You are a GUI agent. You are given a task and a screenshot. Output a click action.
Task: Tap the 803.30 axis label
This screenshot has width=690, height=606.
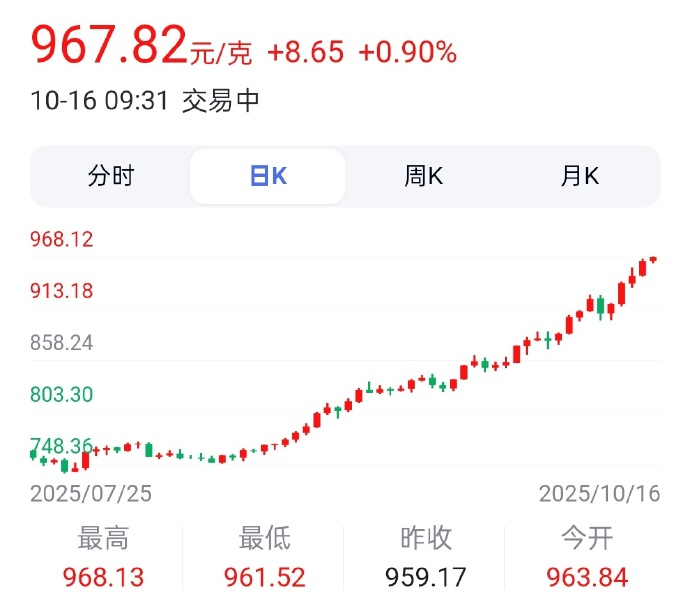(62, 394)
